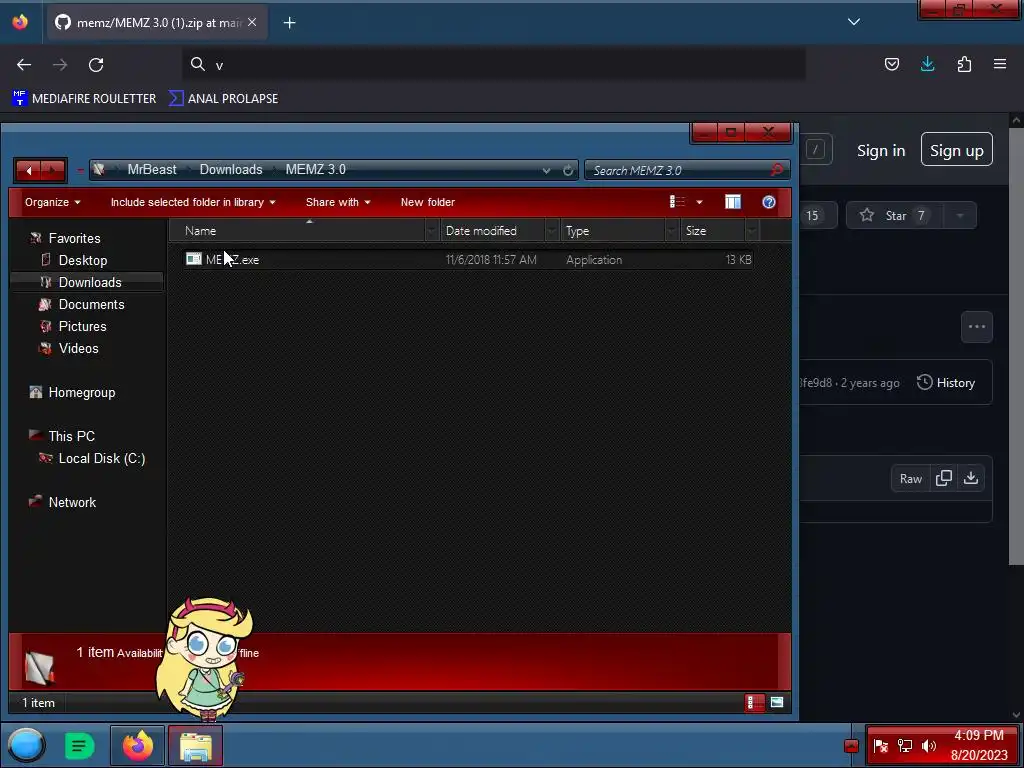
Task: Expand the list all tabs chevron
Action: pos(854,22)
